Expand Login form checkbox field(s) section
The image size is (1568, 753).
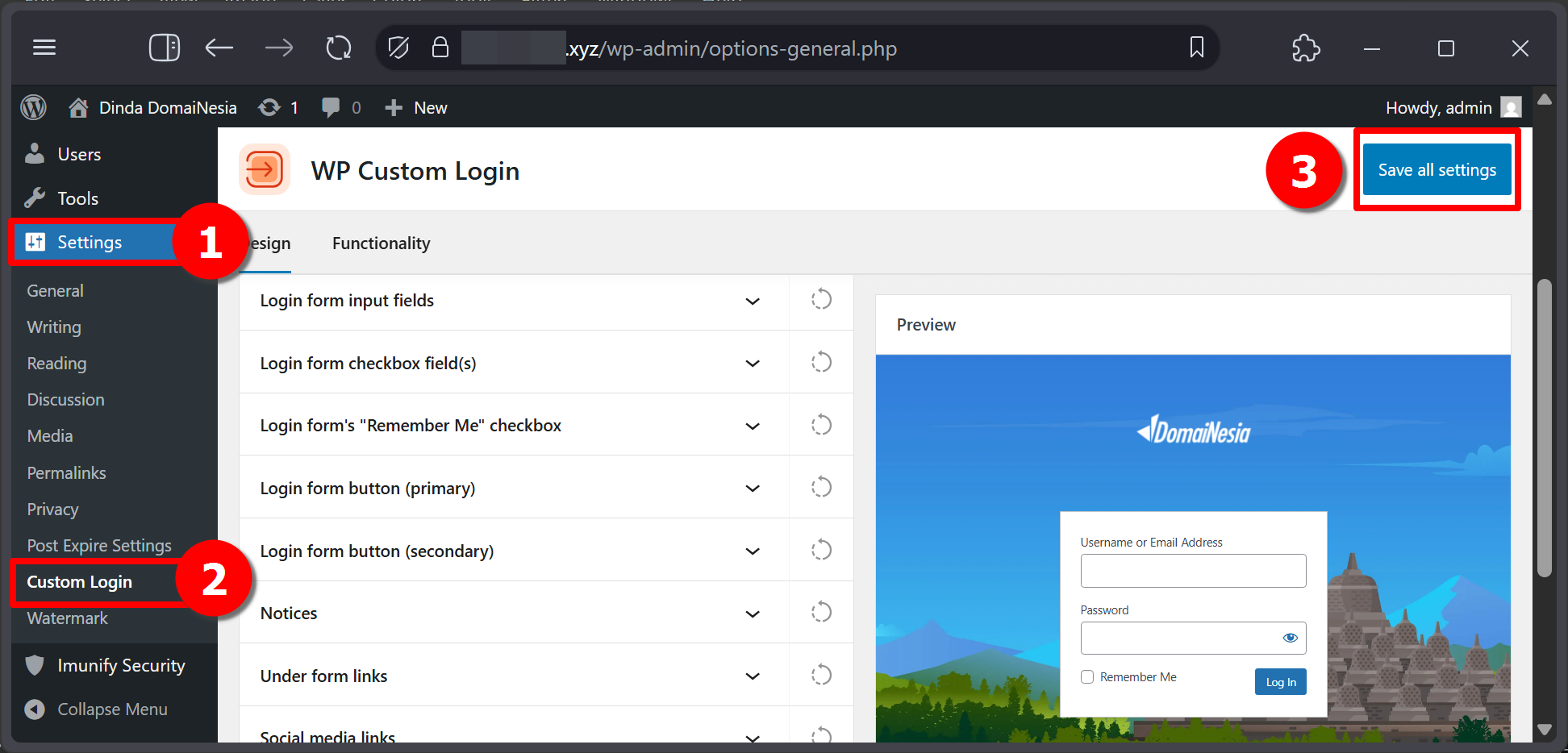[514, 364]
